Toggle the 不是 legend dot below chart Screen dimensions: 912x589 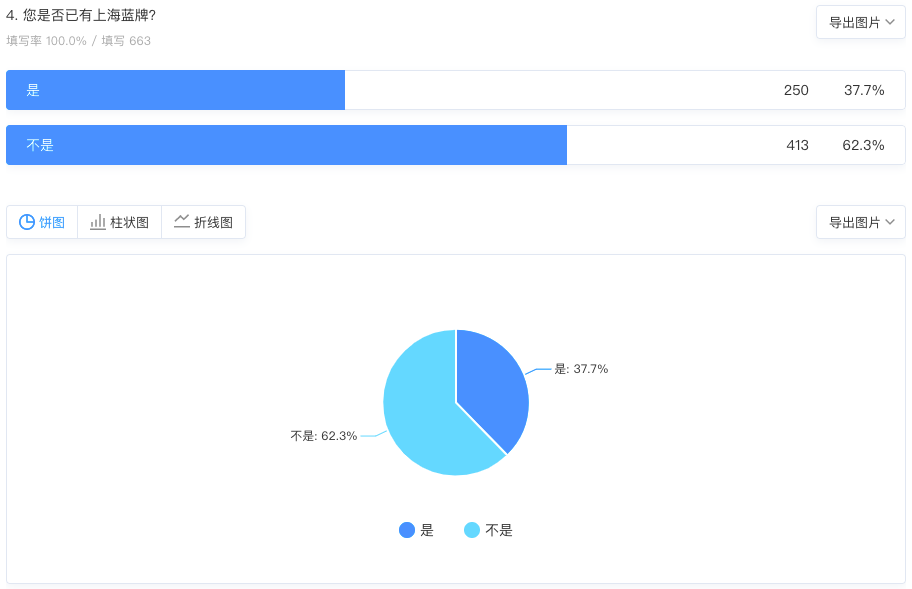pyautogui.click(x=472, y=530)
